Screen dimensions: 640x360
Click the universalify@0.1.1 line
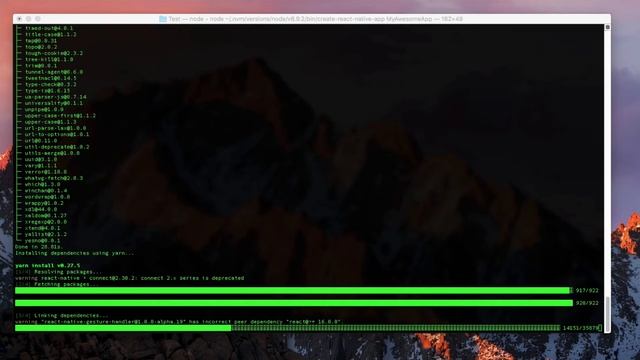(x=54, y=103)
